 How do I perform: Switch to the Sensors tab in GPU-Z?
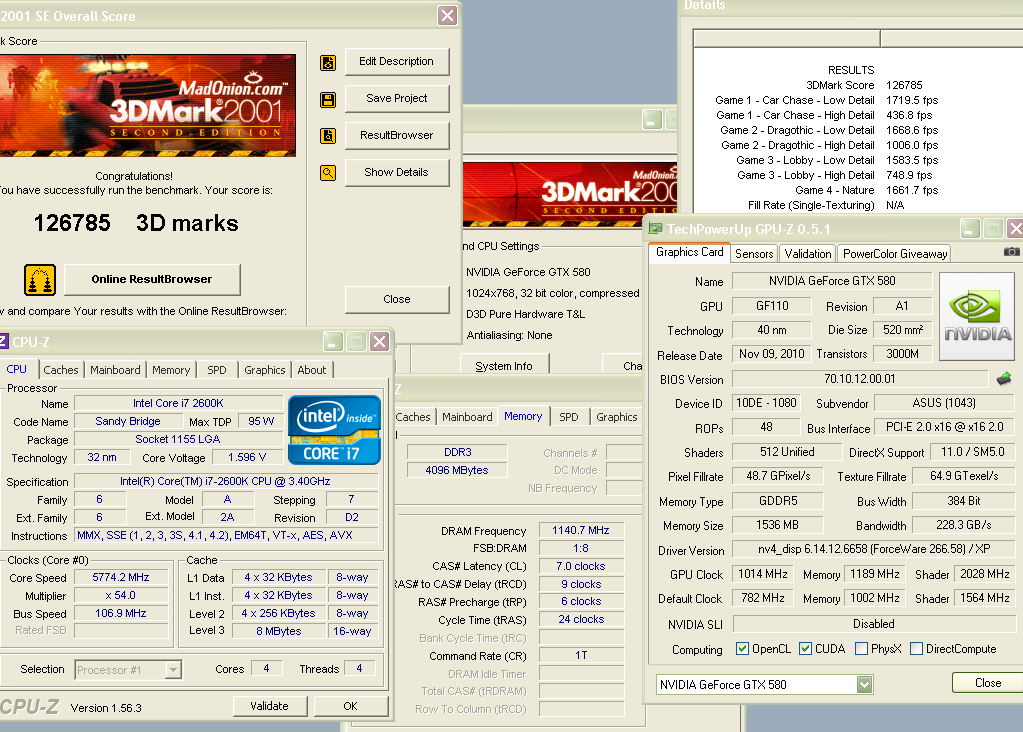[x=754, y=254]
